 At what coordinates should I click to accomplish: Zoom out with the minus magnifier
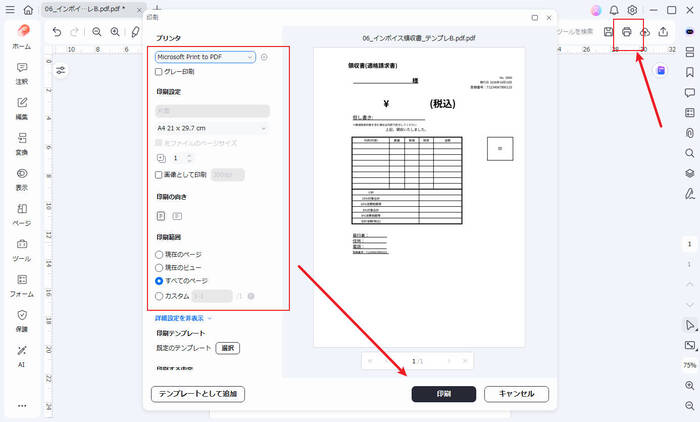tap(96, 32)
